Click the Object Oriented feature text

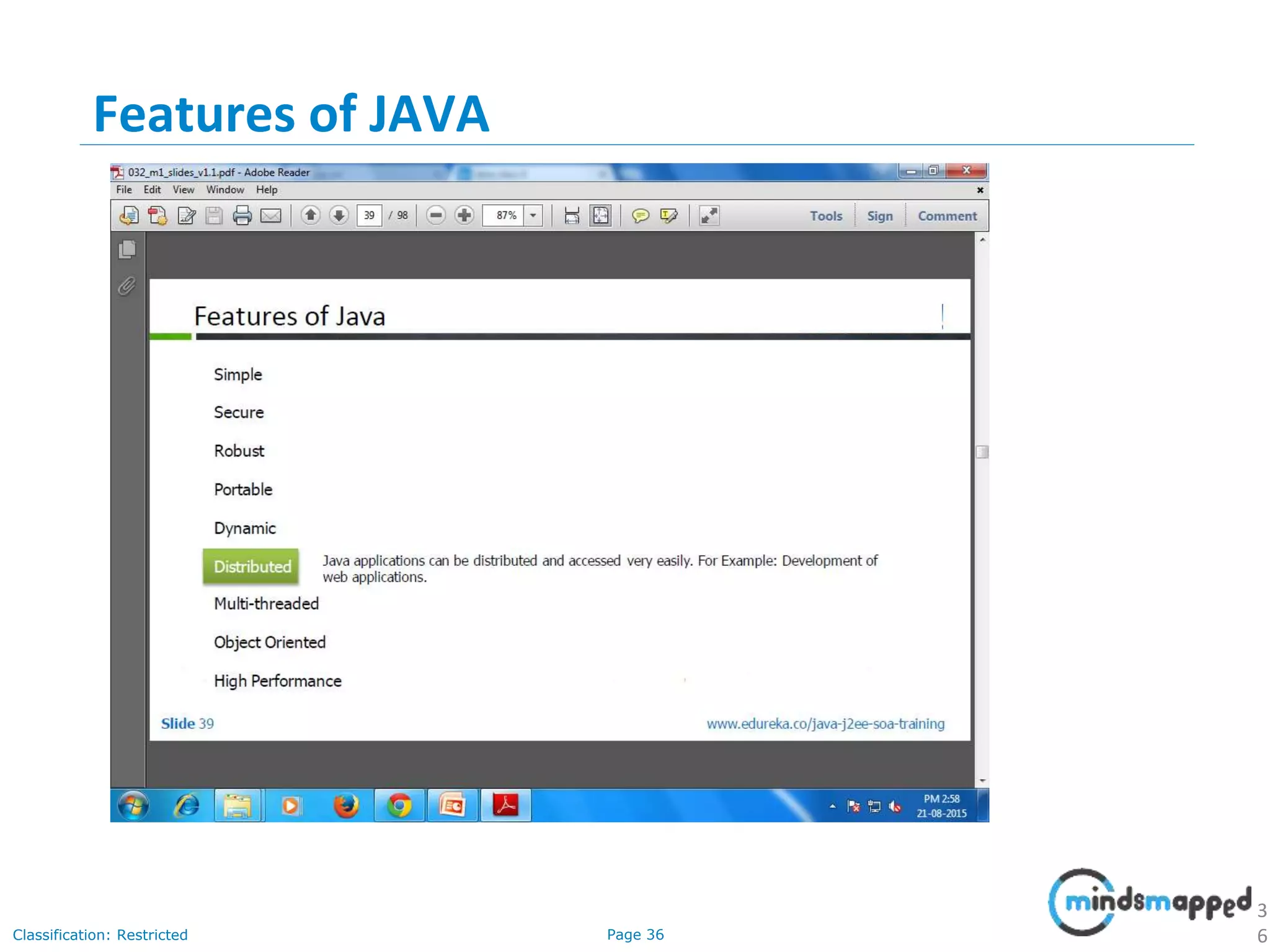coord(270,643)
